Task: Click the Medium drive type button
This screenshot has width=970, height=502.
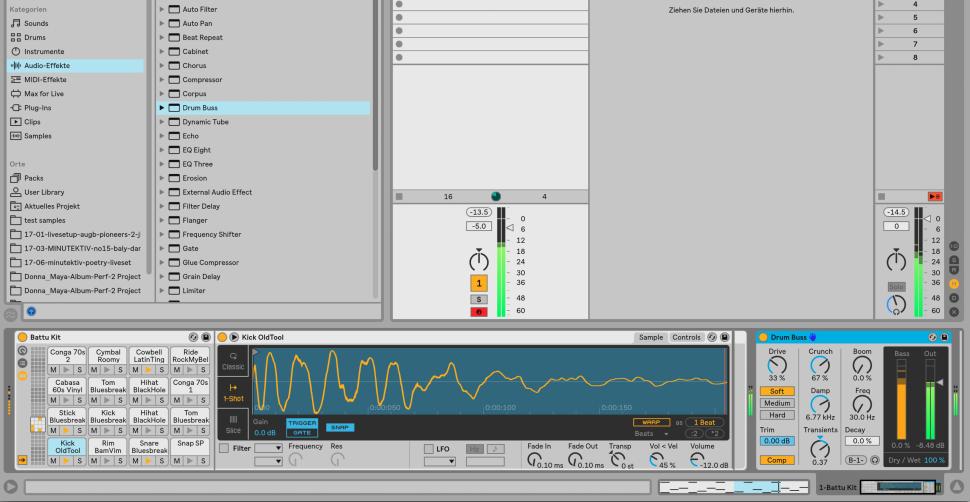Action: point(777,403)
